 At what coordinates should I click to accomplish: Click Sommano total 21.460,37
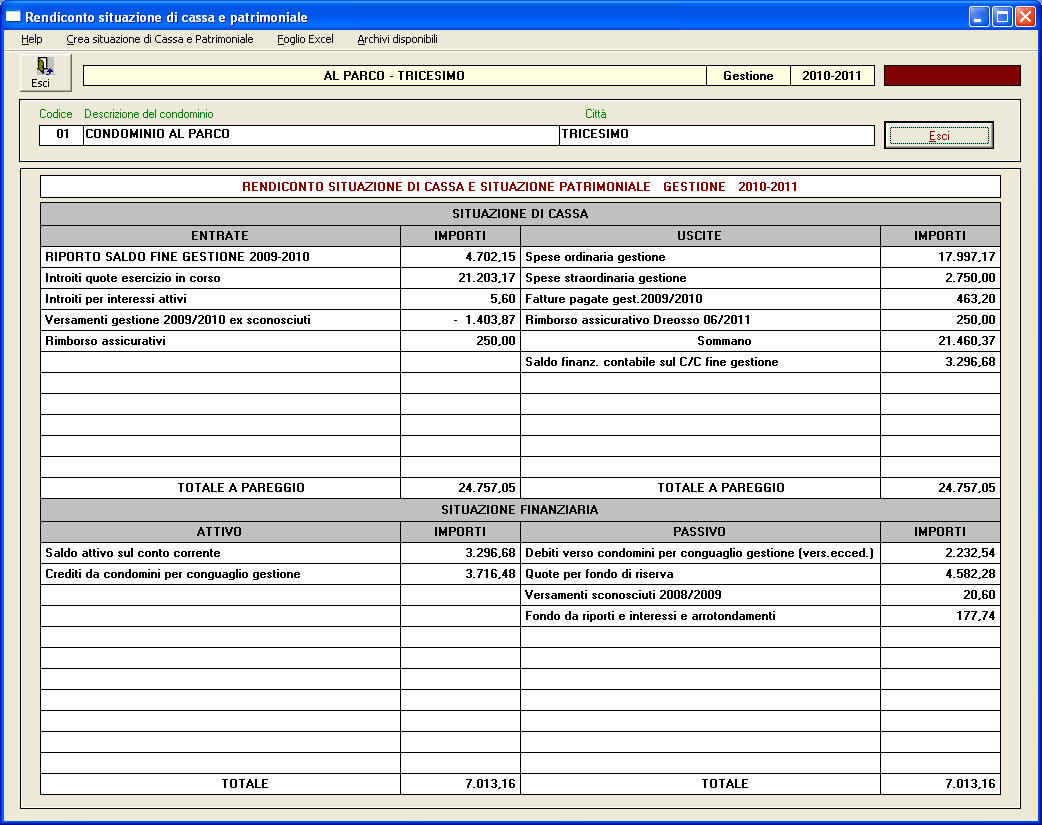click(x=940, y=341)
